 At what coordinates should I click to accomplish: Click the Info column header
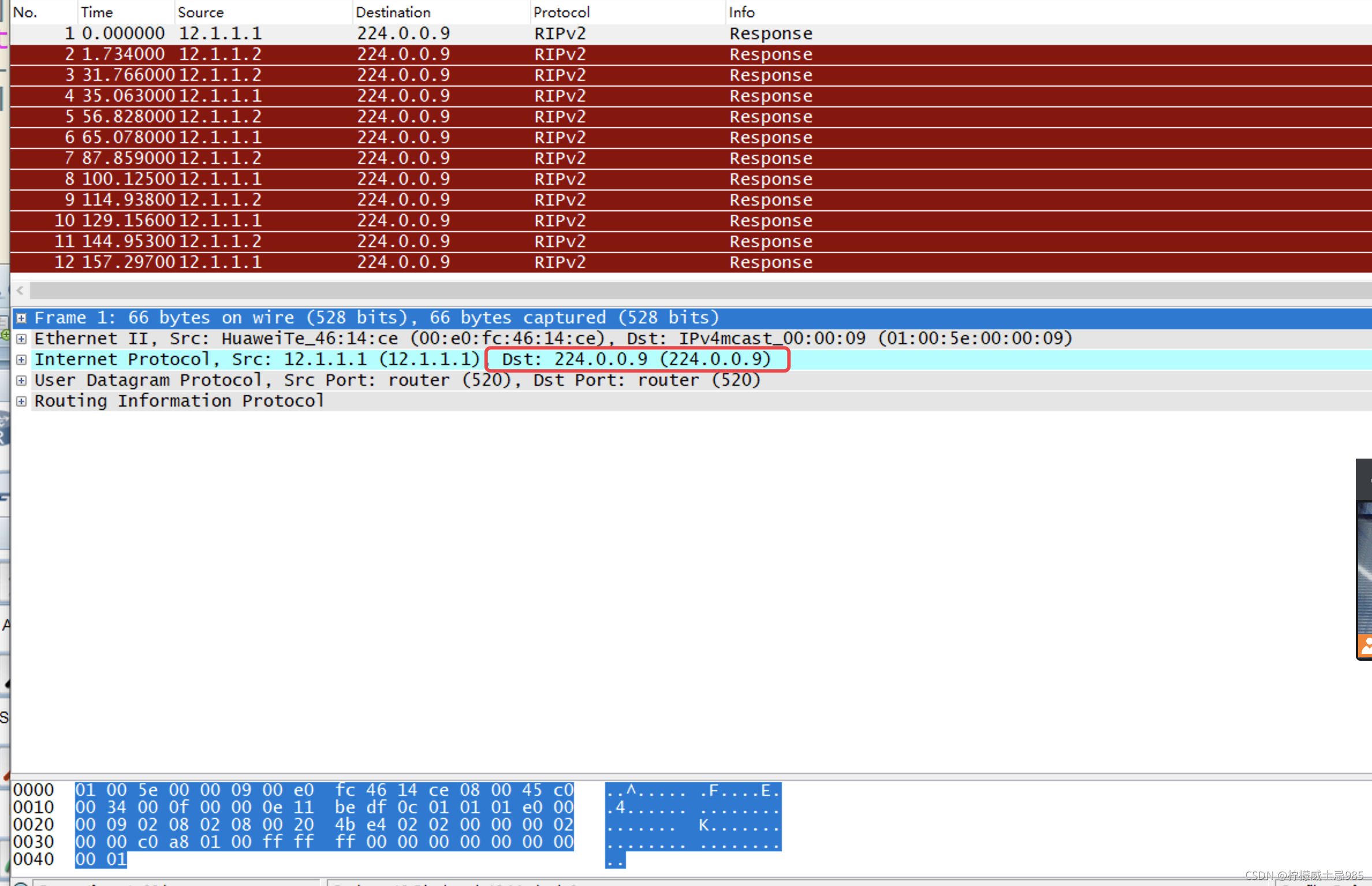[741, 12]
